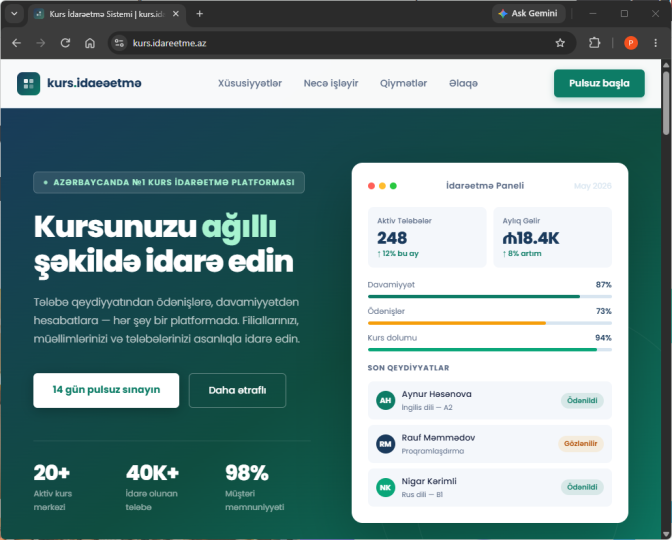This screenshot has width=672, height=540.
Task: Click the yellow dot in panel header
Action: click(x=382, y=186)
